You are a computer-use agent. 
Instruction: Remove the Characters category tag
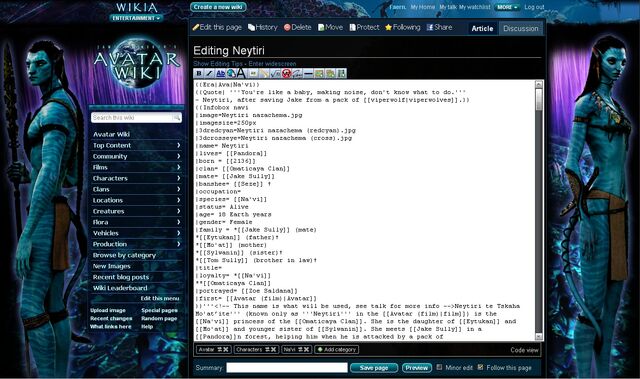(273, 350)
